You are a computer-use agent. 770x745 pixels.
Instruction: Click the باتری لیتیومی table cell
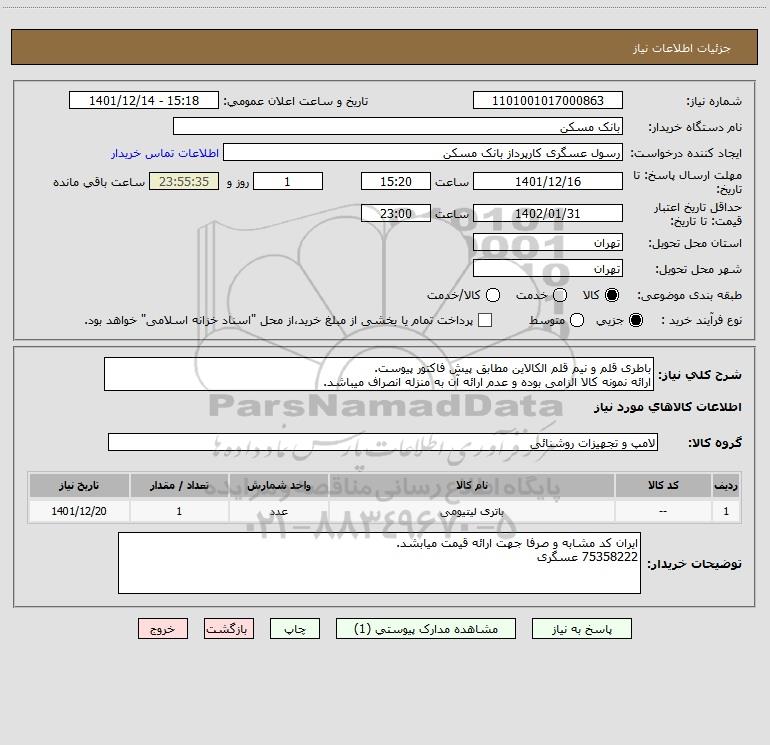tap(472, 511)
